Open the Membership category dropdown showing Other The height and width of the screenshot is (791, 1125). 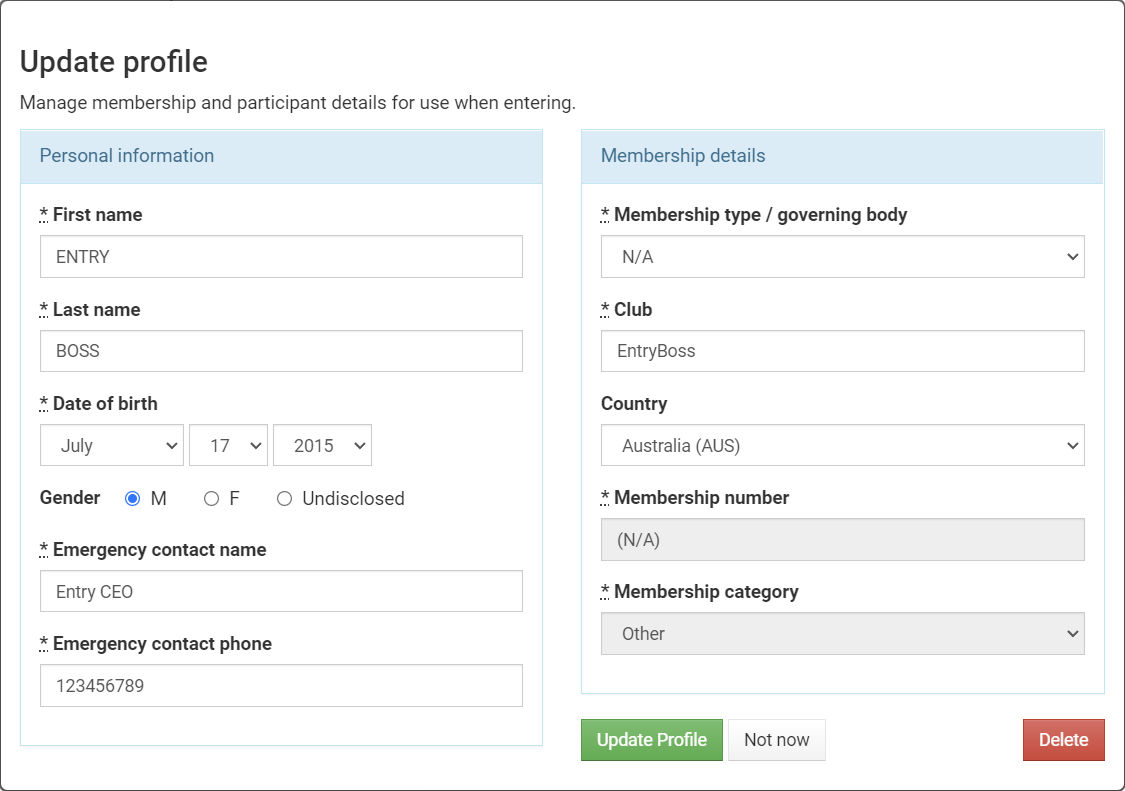pos(842,633)
